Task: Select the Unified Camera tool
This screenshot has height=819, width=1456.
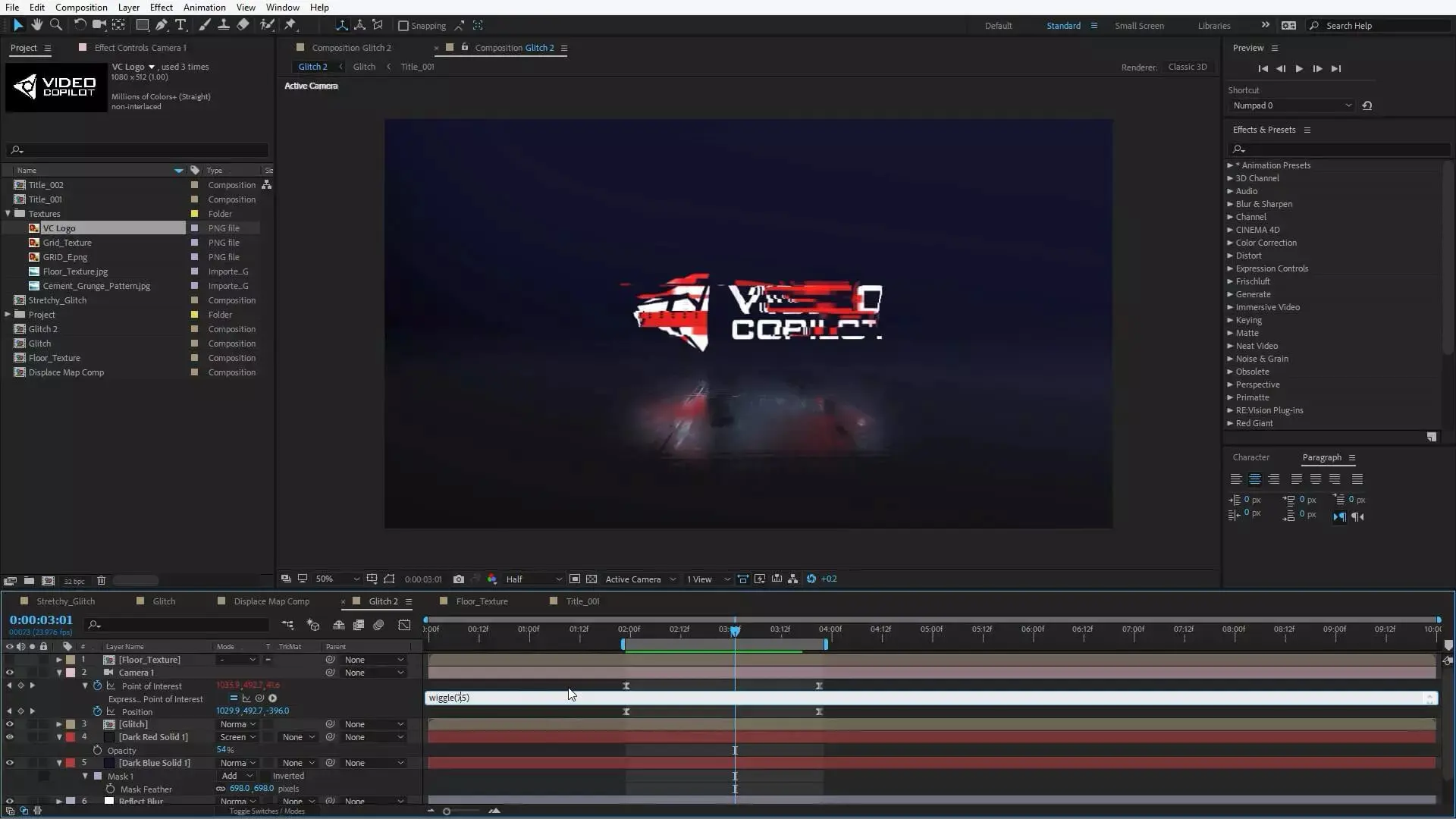Action: 99,25
